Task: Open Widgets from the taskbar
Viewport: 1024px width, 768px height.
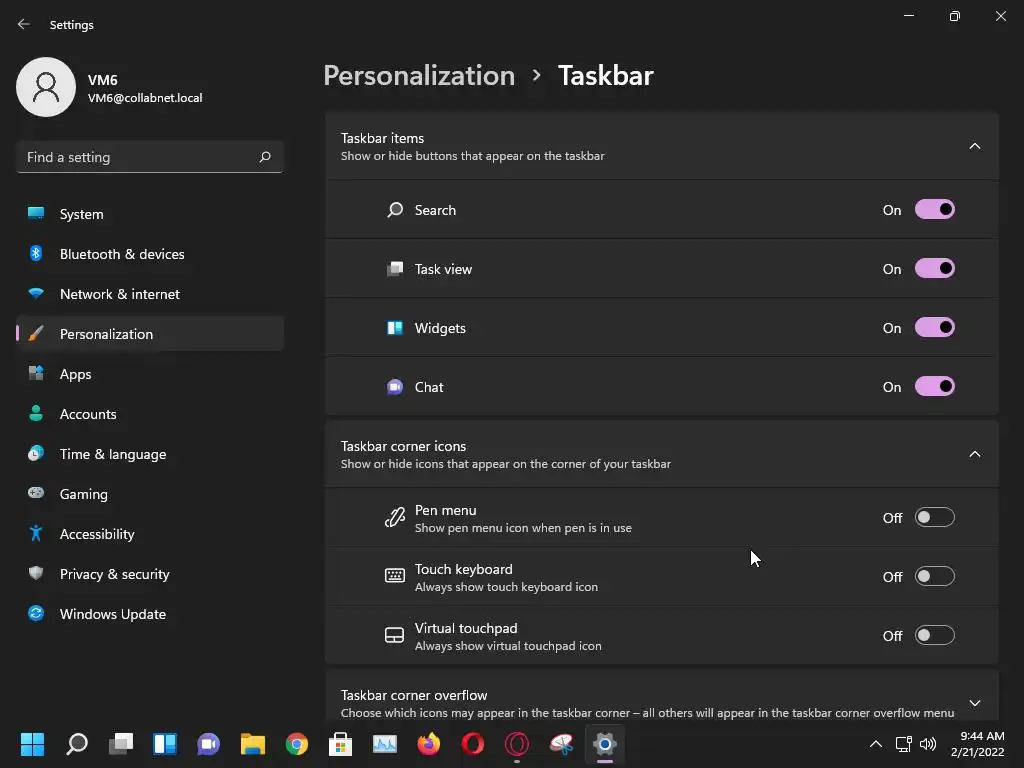Action: (x=165, y=744)
